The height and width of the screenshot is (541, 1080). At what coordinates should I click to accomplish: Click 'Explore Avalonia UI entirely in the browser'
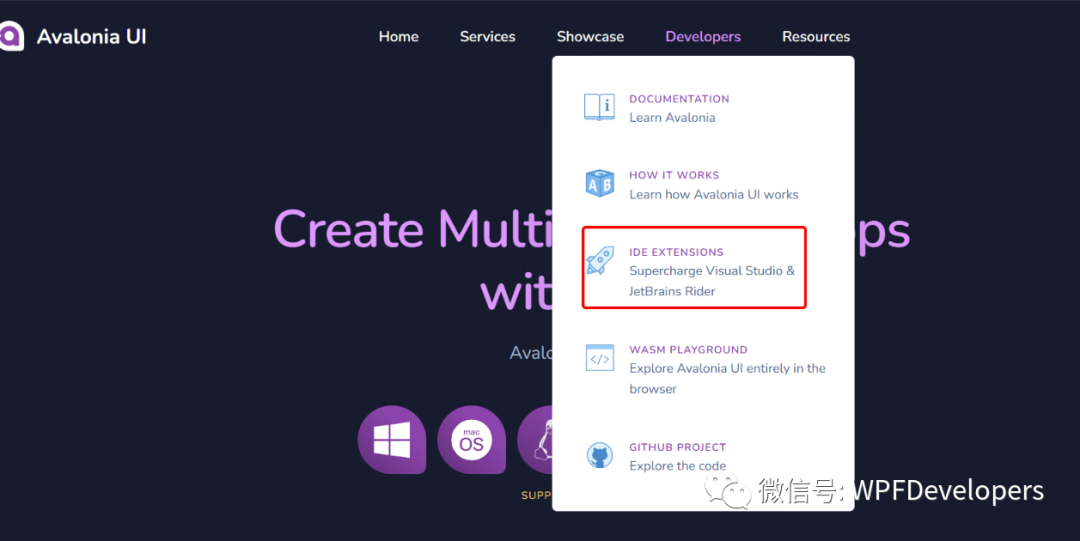point(727,378)
